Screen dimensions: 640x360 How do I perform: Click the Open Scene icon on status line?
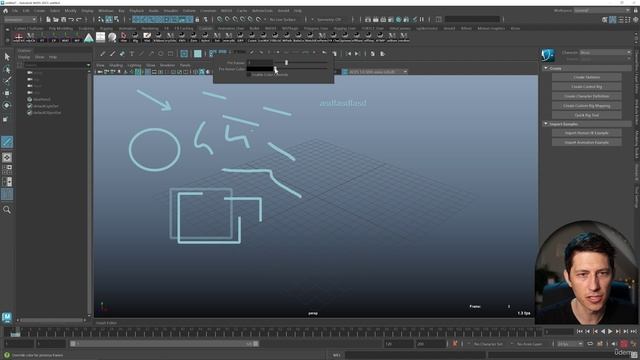coord(56,19)
